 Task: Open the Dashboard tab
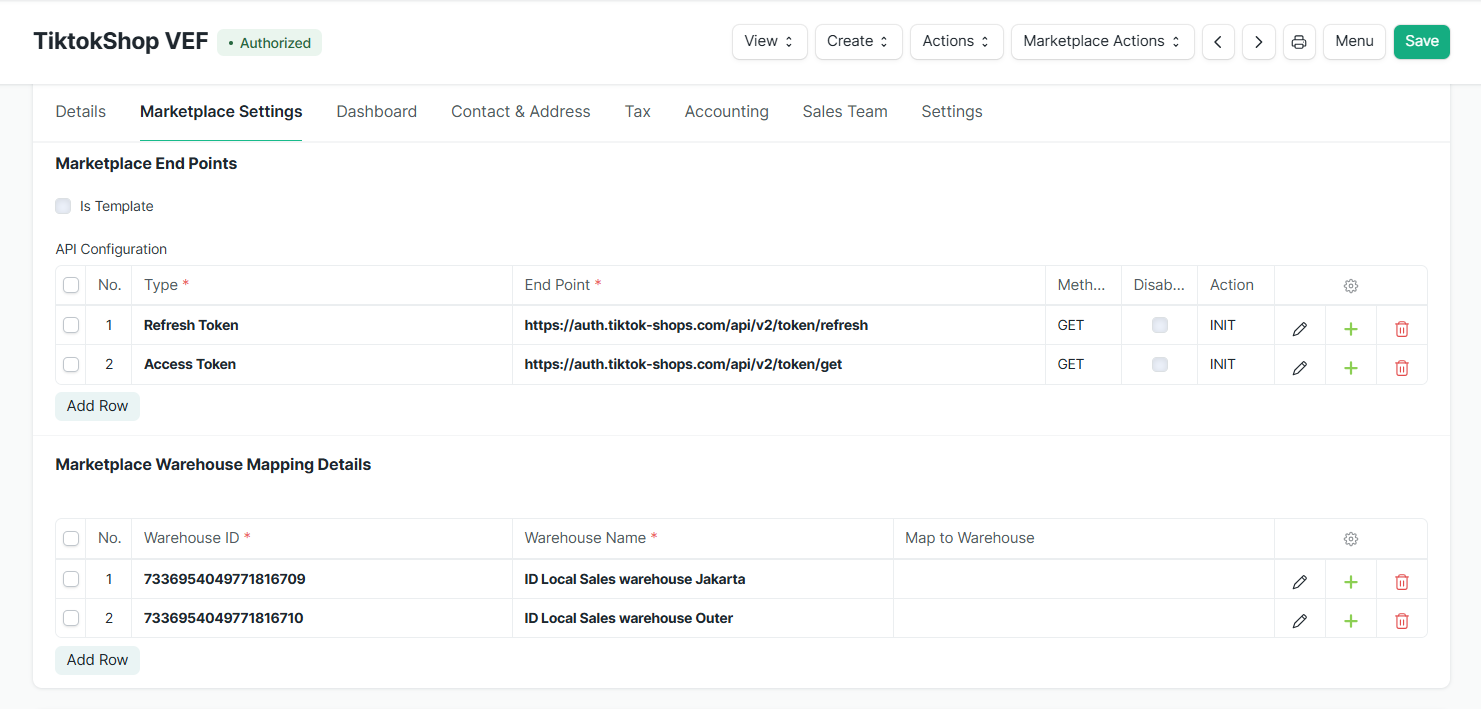tap(377, 112)
